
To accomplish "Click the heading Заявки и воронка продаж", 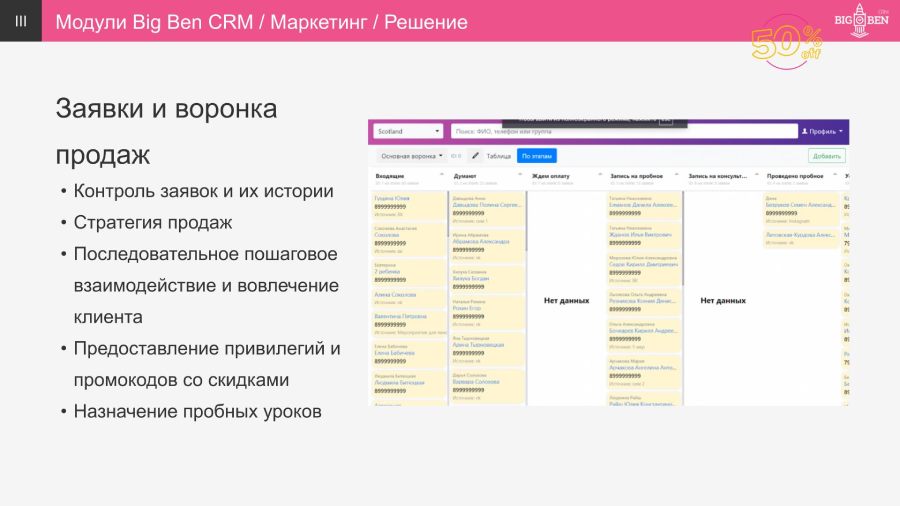I will (x=166, y=131).
